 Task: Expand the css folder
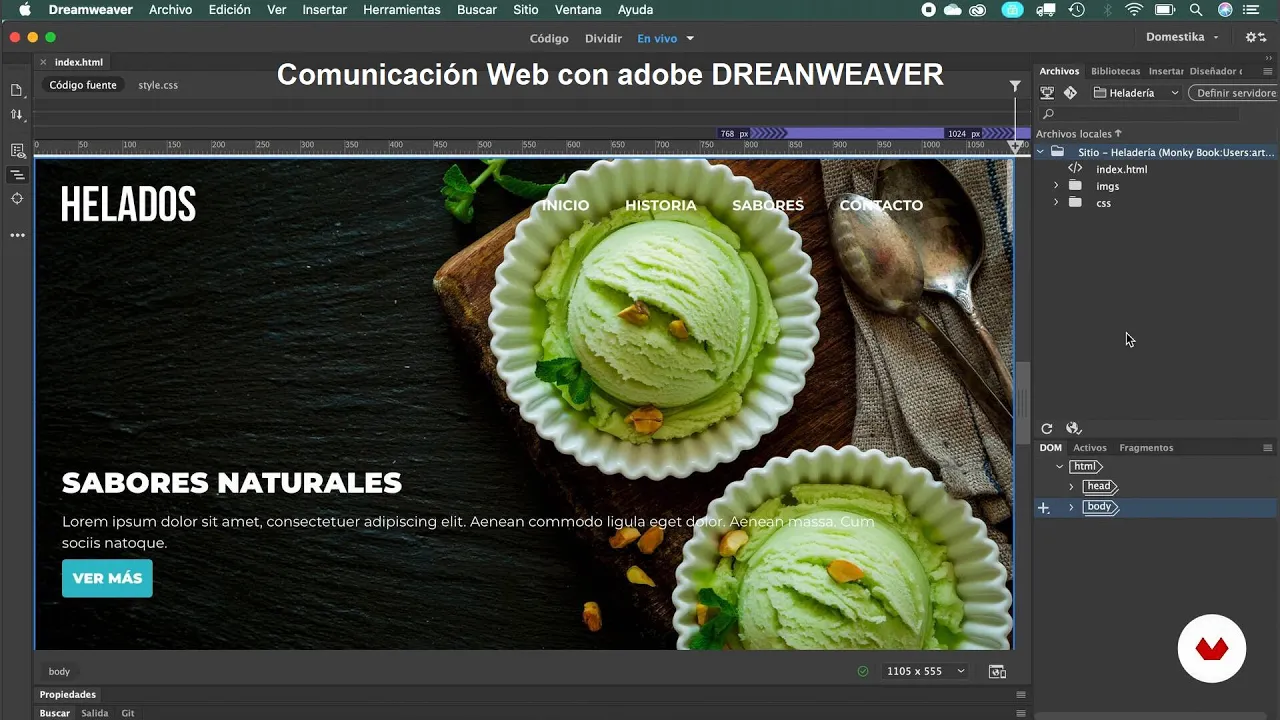click(1056, 203)
